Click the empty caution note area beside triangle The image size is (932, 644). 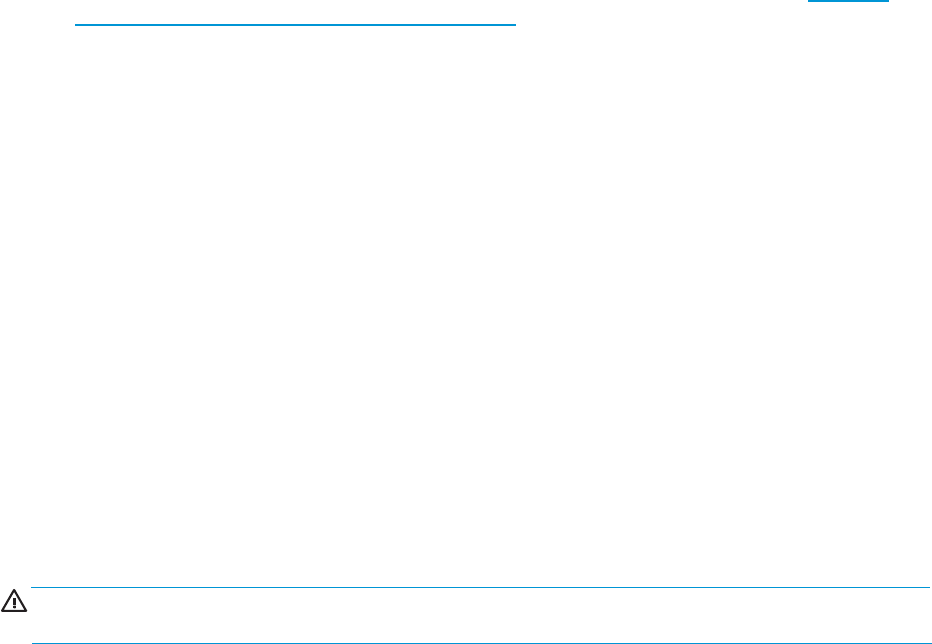coord(480,615)
